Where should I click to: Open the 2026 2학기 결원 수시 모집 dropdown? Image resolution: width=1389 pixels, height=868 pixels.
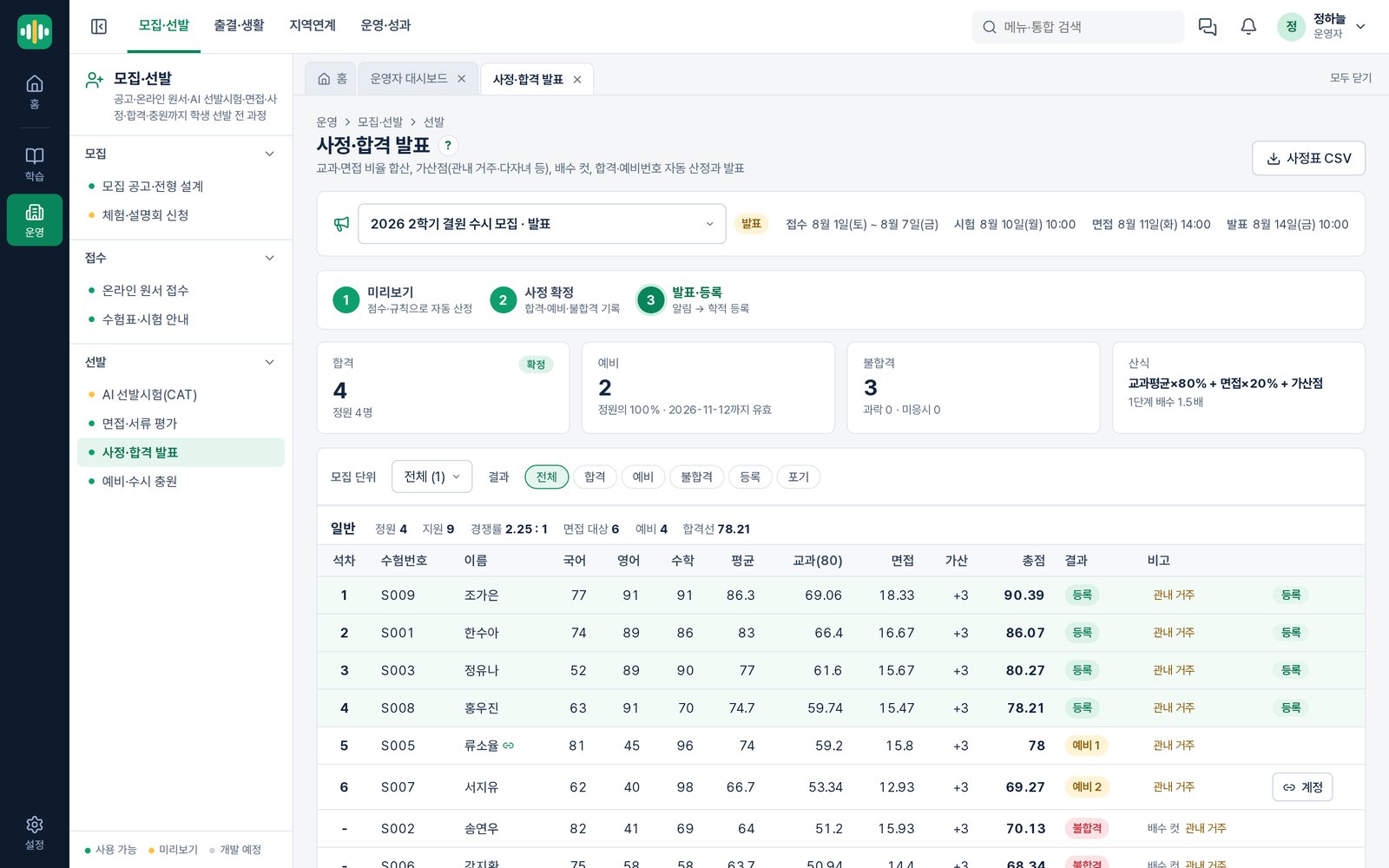click(x=542, y=224)
